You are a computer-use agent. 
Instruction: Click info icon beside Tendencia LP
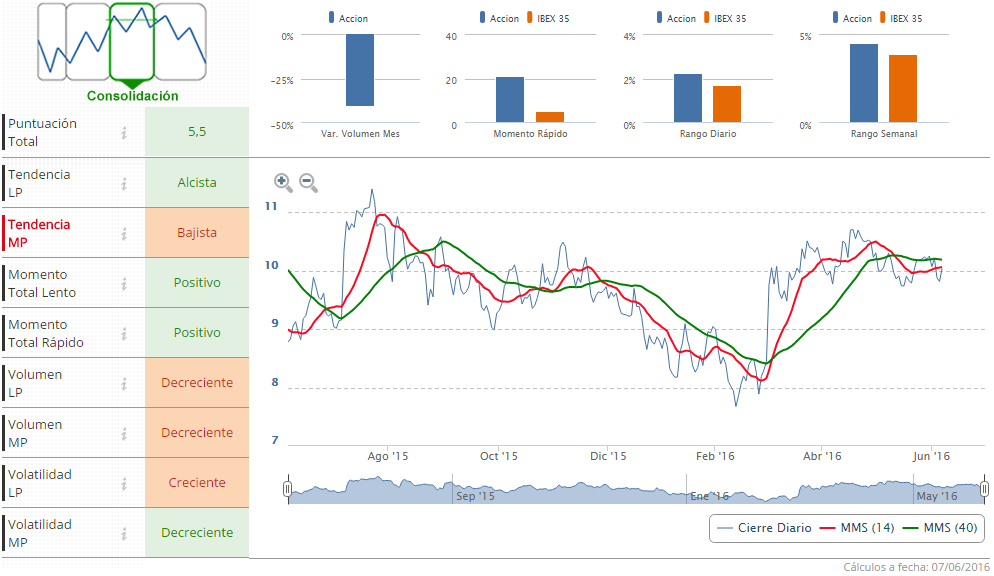(124, 183)
